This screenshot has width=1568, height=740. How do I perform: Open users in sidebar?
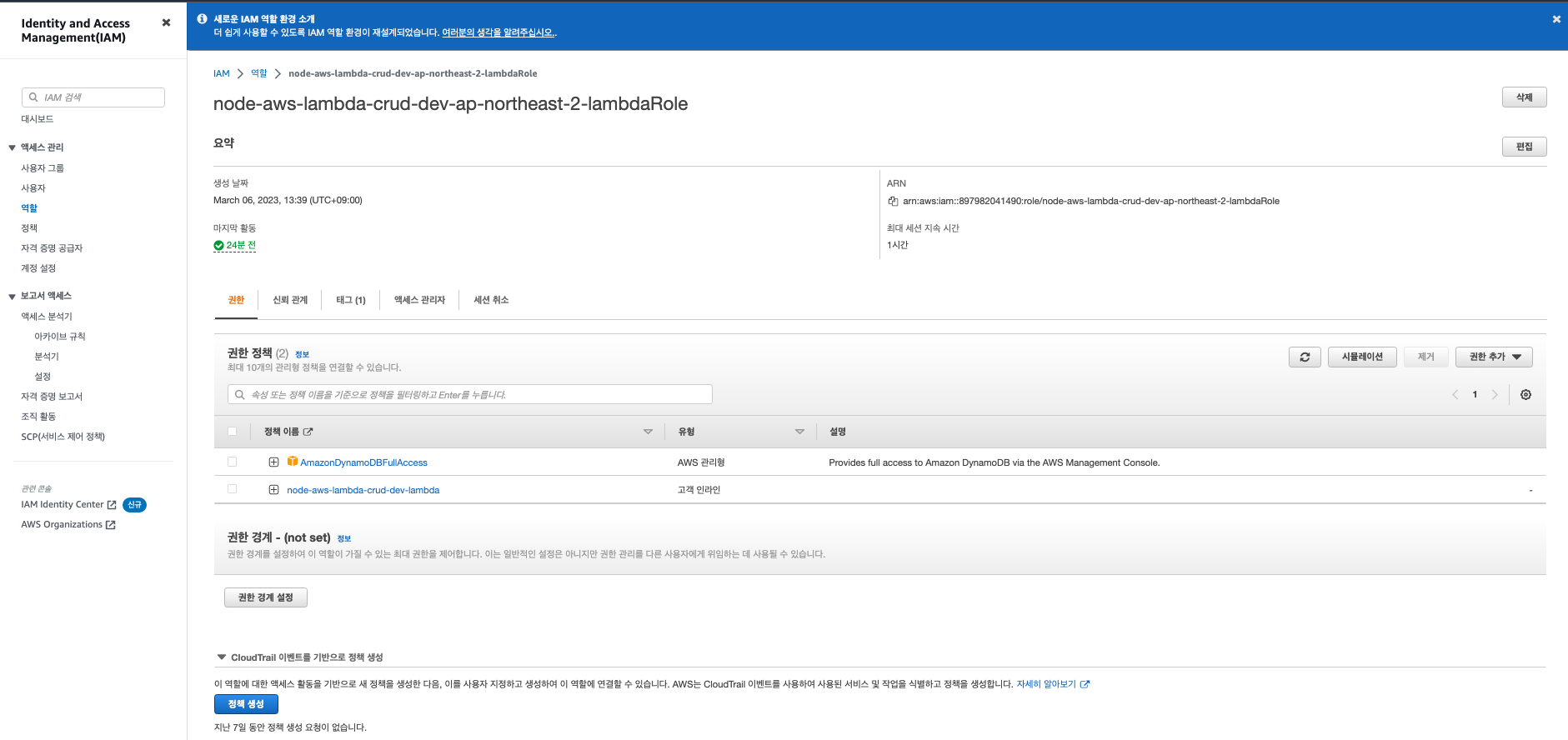(33, 188)
